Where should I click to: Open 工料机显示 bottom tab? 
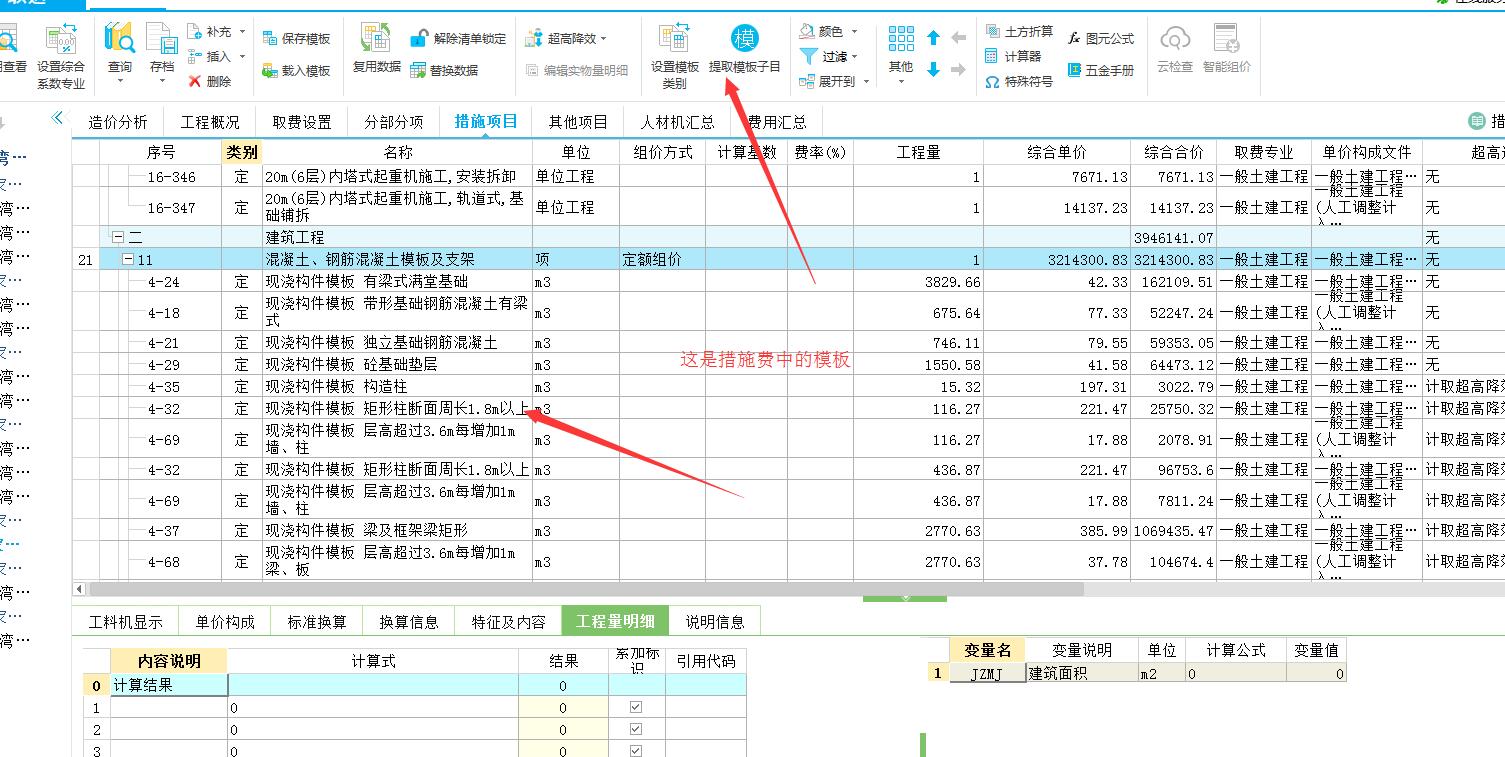[125, 622]
